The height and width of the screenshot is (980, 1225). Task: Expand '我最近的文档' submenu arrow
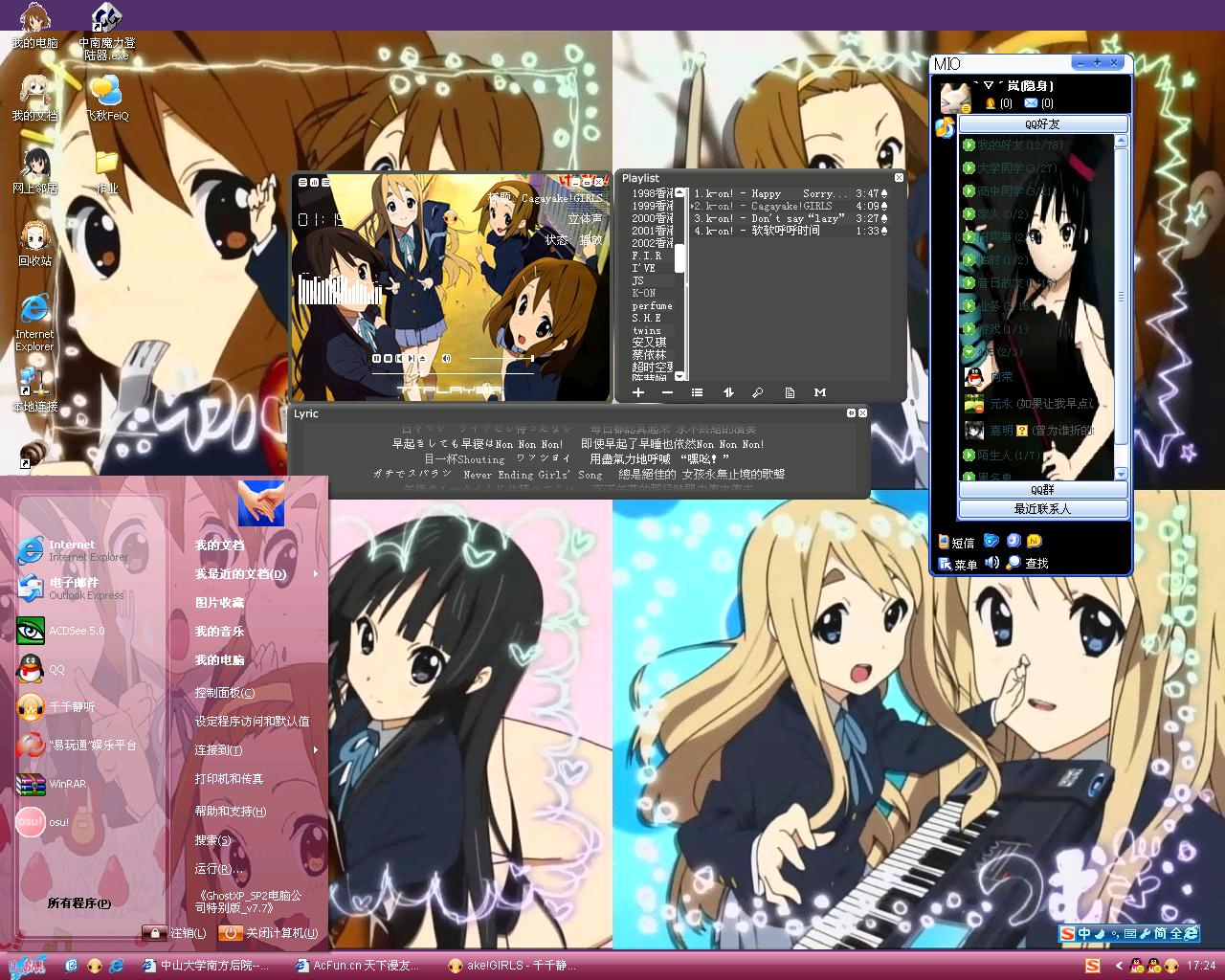315,574
